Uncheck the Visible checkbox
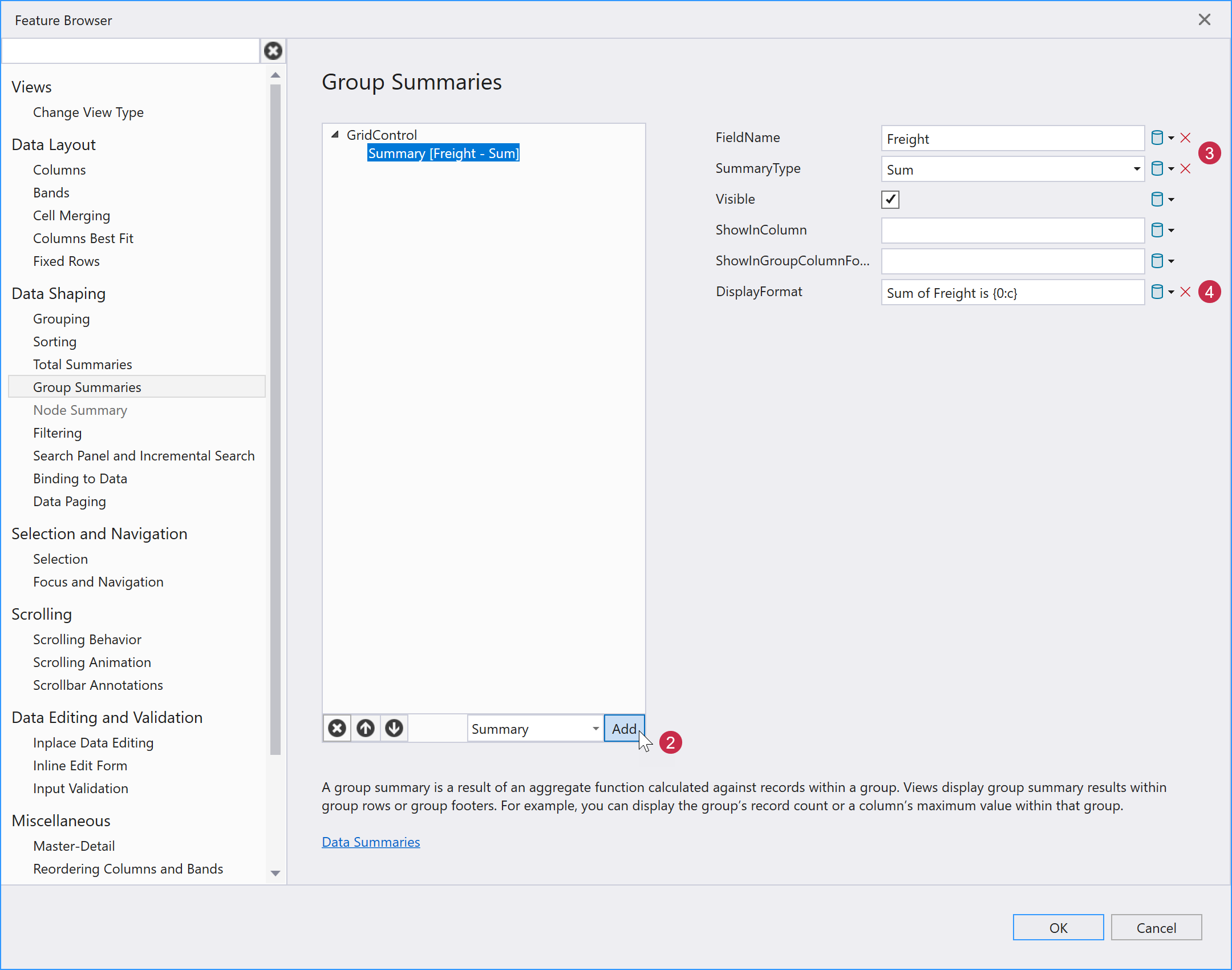 point(890,200)
